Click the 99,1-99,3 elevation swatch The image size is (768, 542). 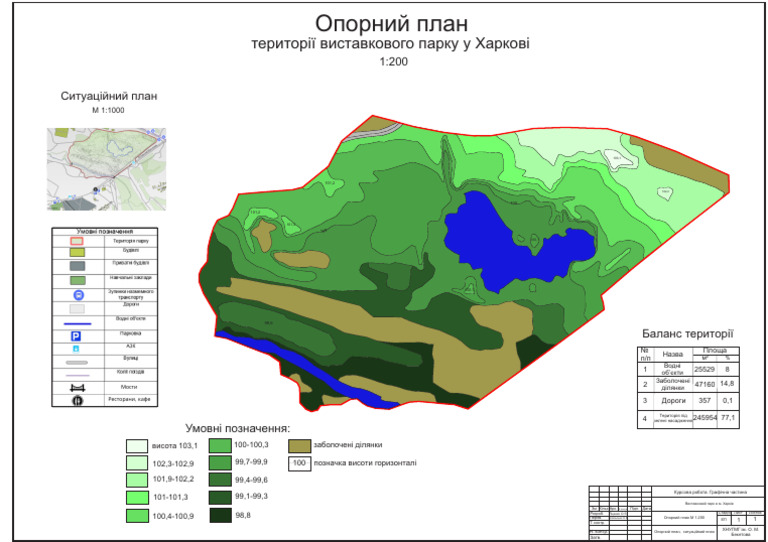(x=220, y=497)
